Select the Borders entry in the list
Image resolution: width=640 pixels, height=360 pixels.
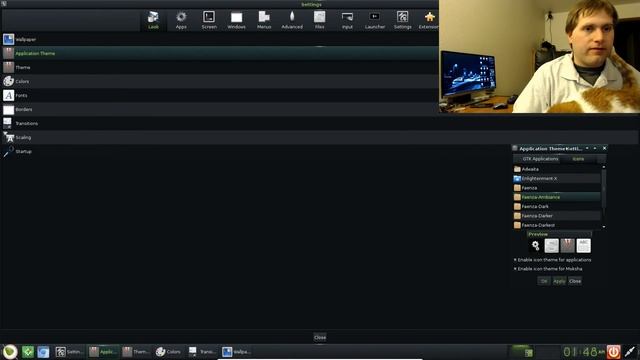pyautogui.click(x=220, y=109)
